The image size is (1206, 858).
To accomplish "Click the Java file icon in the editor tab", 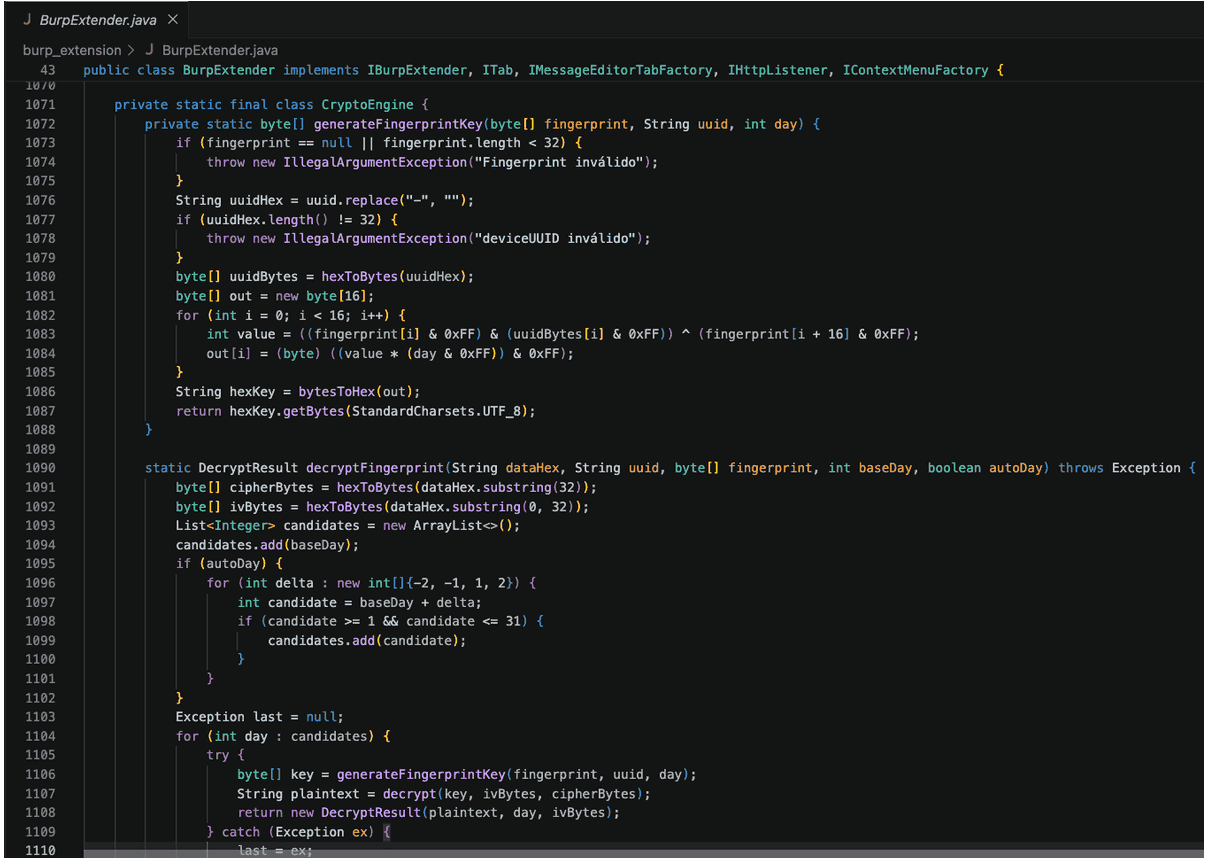I will click(x=28, y=20).
